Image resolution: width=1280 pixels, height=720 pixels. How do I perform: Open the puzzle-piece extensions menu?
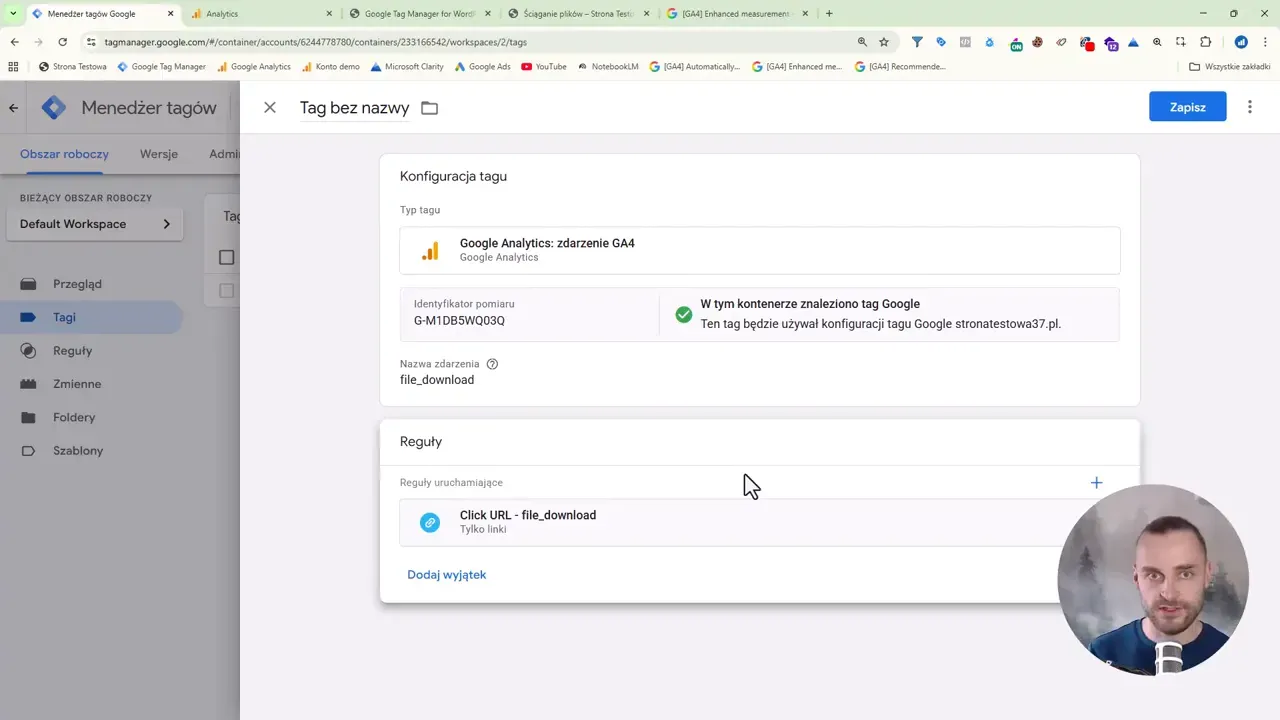1205,42
